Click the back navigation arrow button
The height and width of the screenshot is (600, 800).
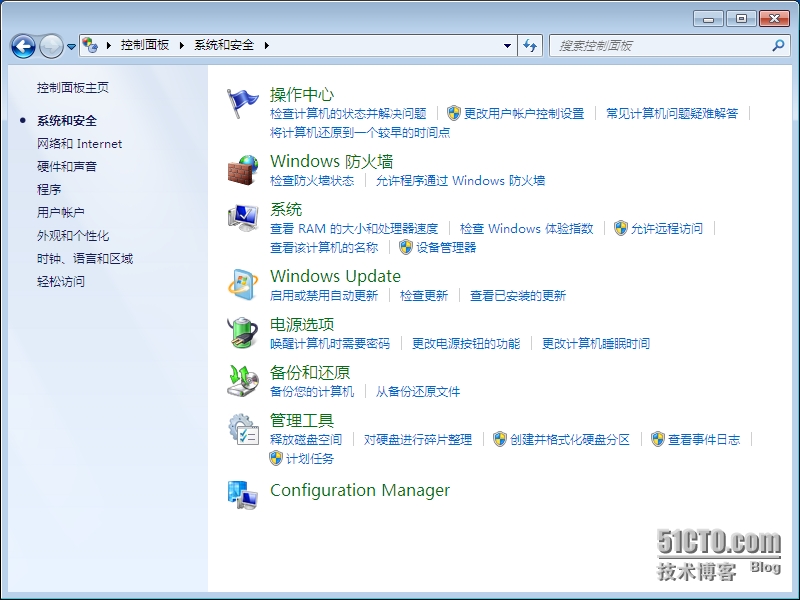23,46
